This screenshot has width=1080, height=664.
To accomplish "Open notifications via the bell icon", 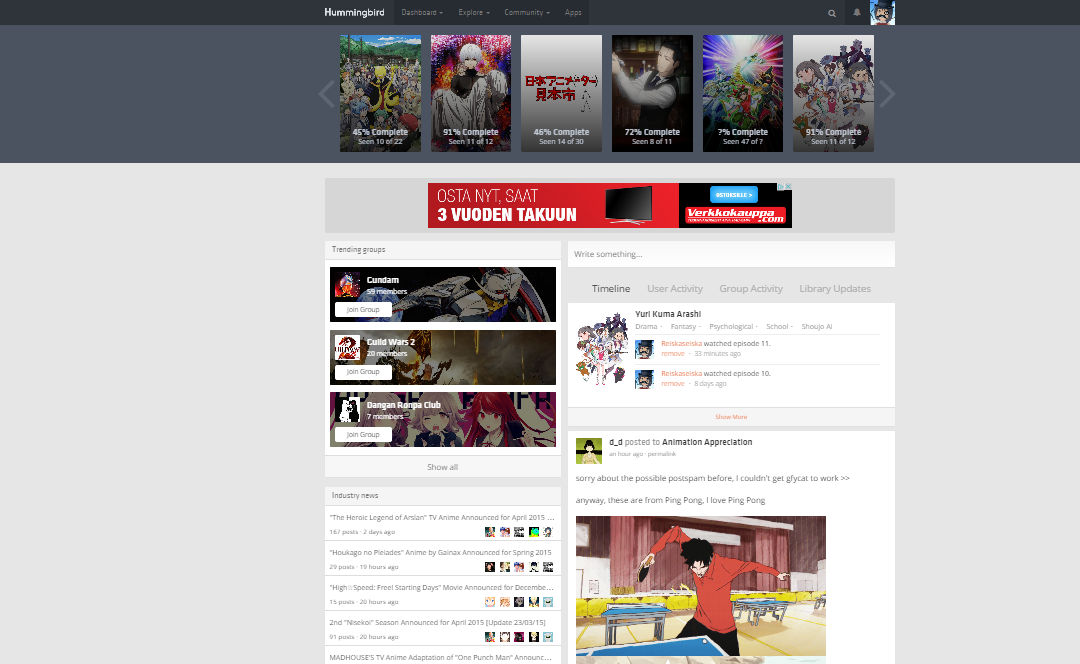I will tap(857, 13).
